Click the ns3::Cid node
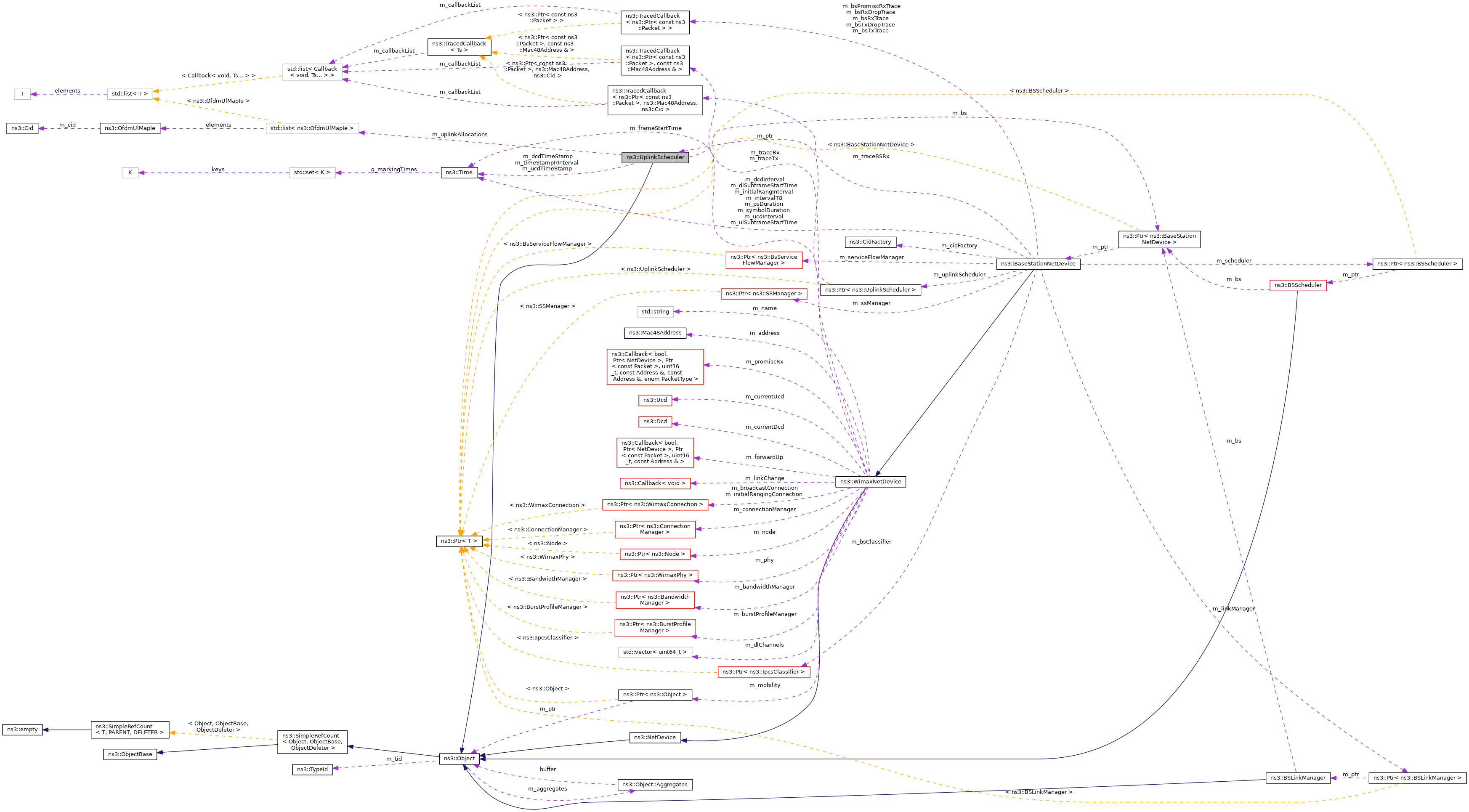 point(22,128)
